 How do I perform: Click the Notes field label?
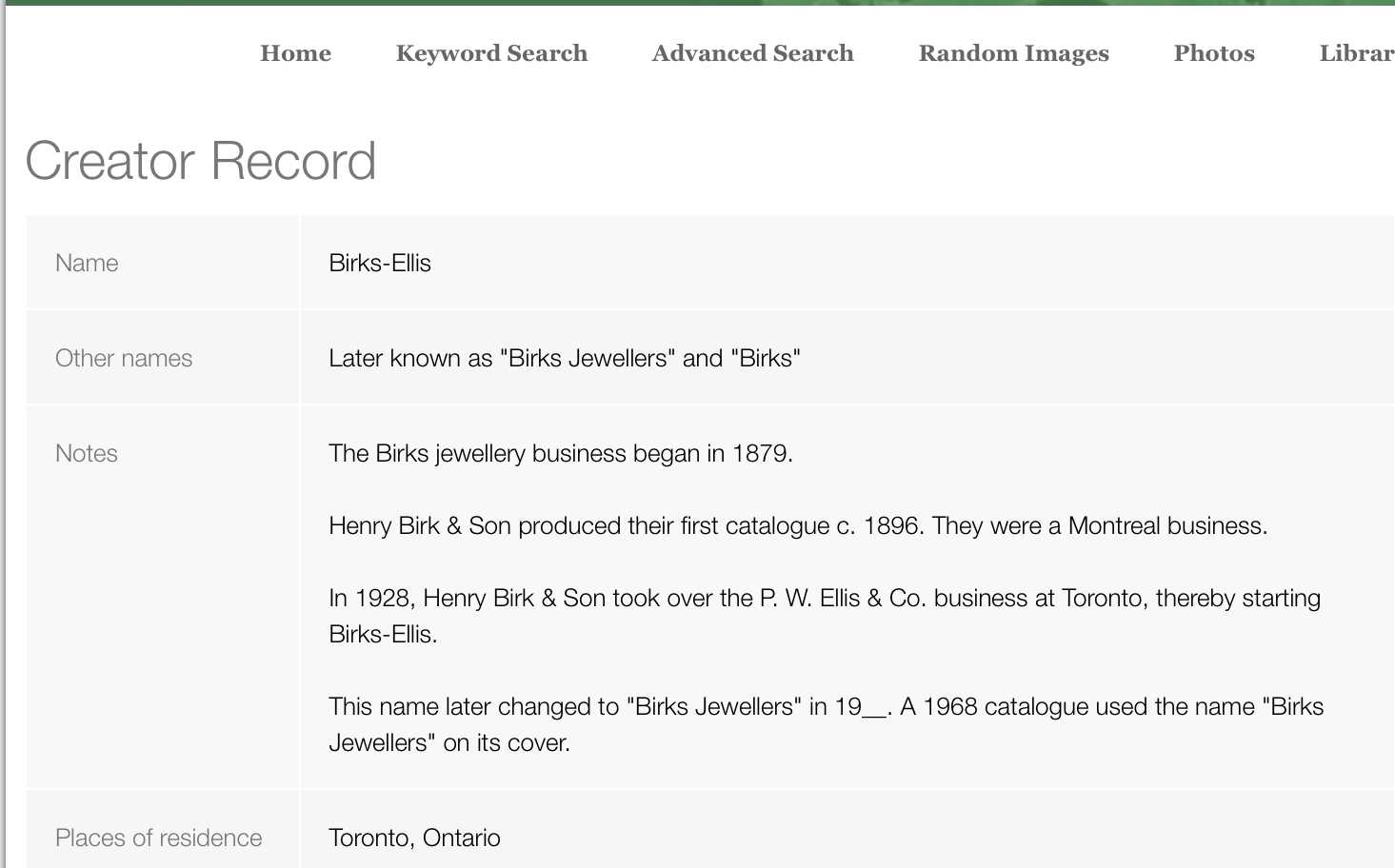87,453
